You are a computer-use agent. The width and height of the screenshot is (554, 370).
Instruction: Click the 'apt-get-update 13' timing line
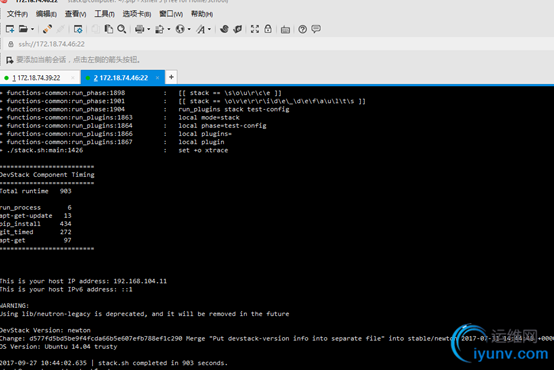pyautogui.click(x=36, y=216)
